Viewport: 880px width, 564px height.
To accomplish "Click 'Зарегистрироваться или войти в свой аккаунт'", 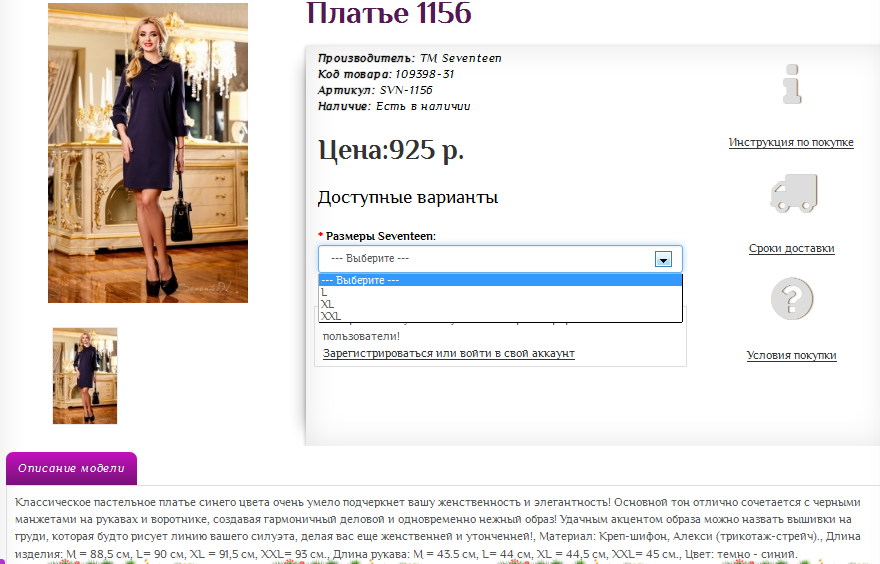I will (x=448, y=354).
